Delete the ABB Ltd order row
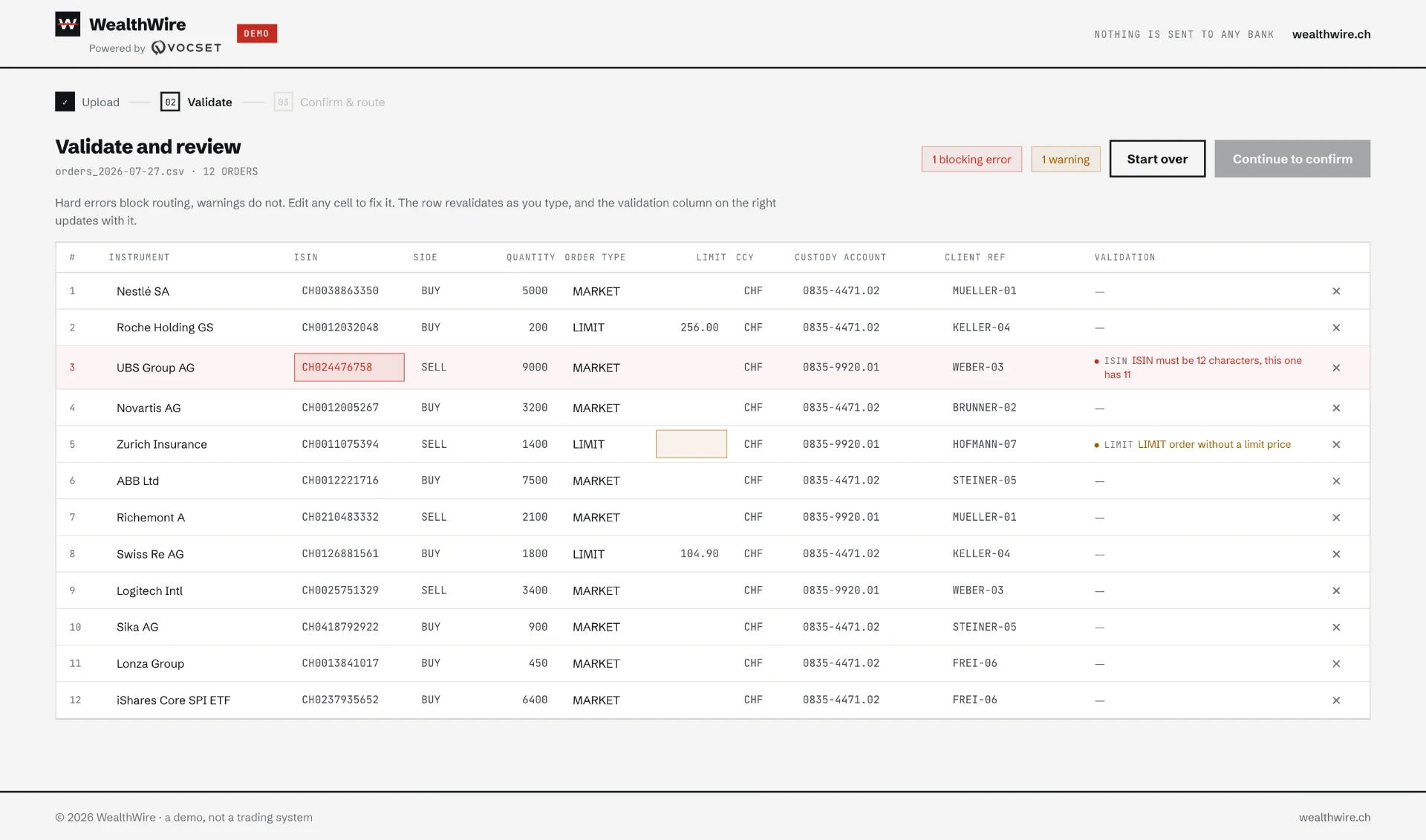1426x840 pixels. click(x=1336, y=481)
